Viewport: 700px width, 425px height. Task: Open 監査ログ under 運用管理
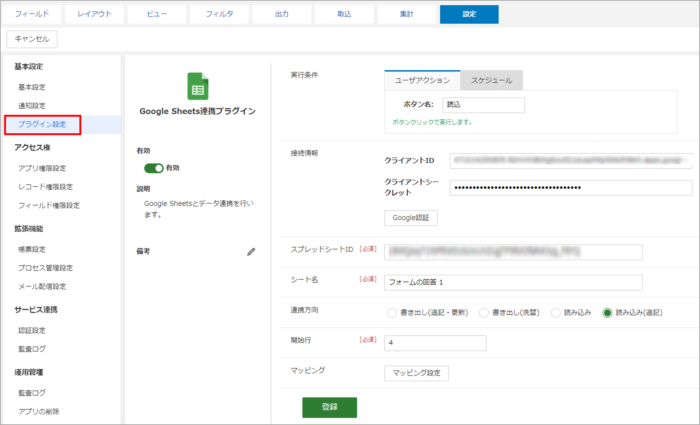pyautogui.click(x=32, y=393)
